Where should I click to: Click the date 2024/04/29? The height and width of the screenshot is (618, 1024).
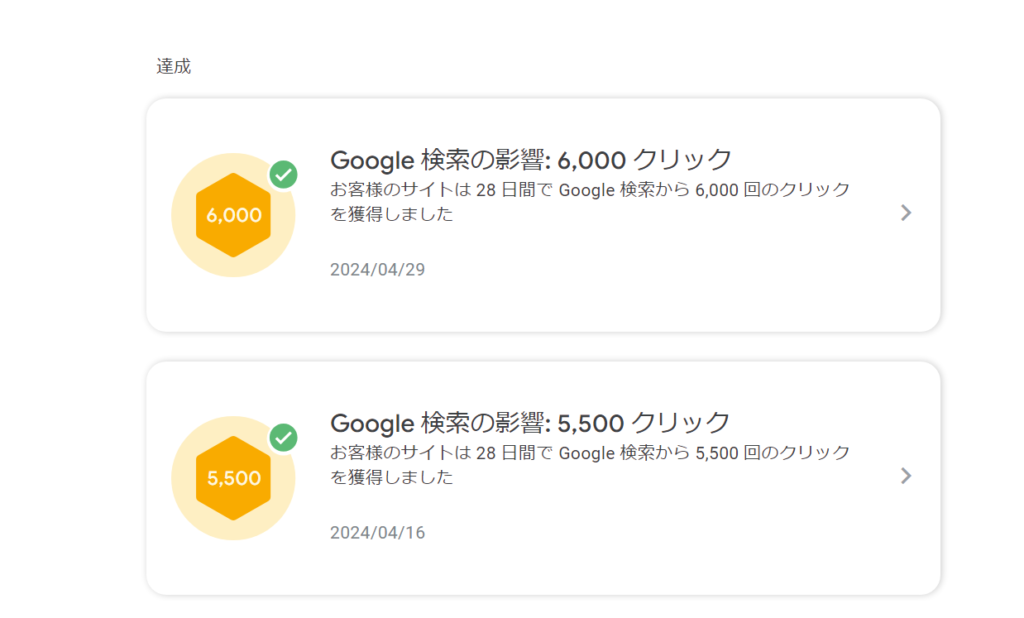377,269
